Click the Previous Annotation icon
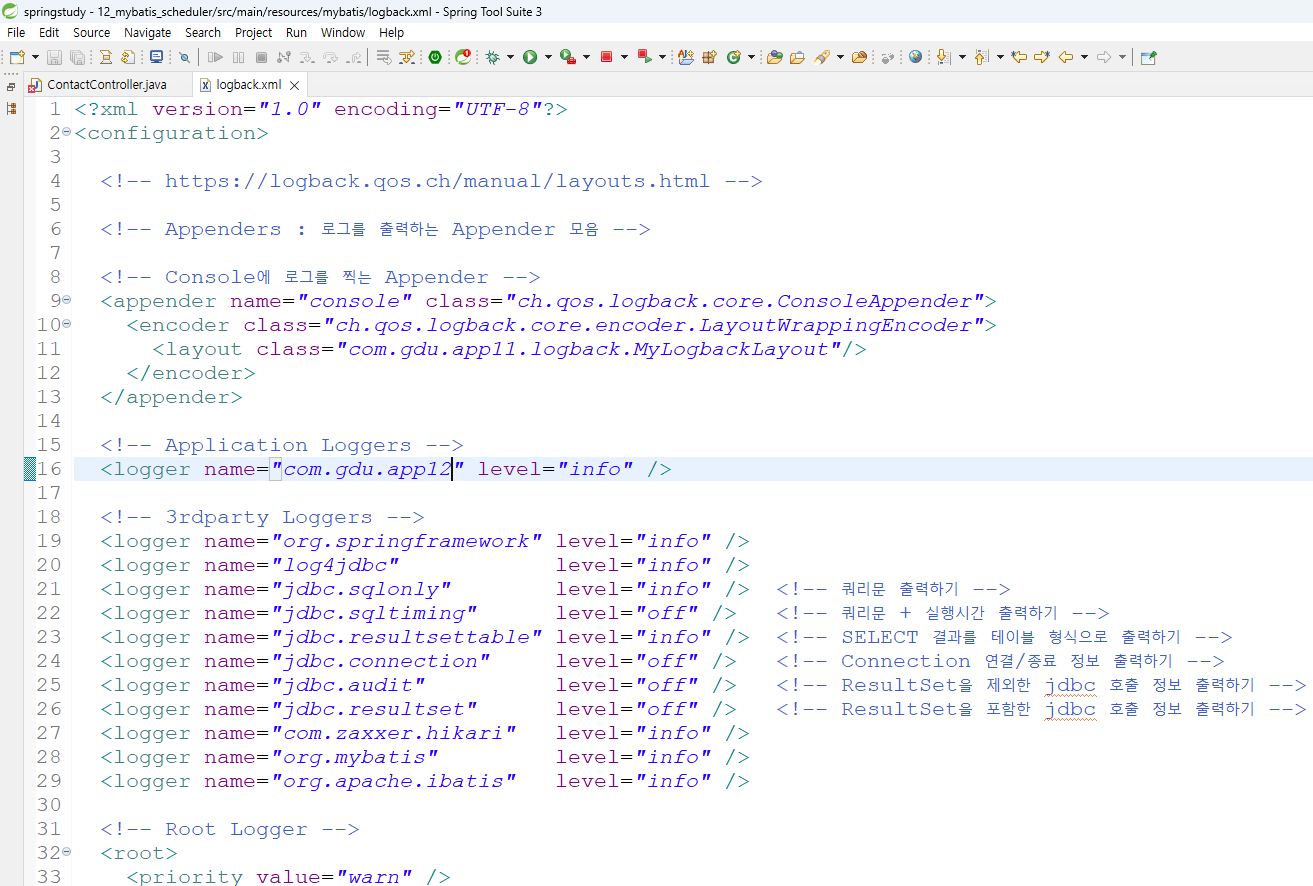1313x886 pixels. 981,57
